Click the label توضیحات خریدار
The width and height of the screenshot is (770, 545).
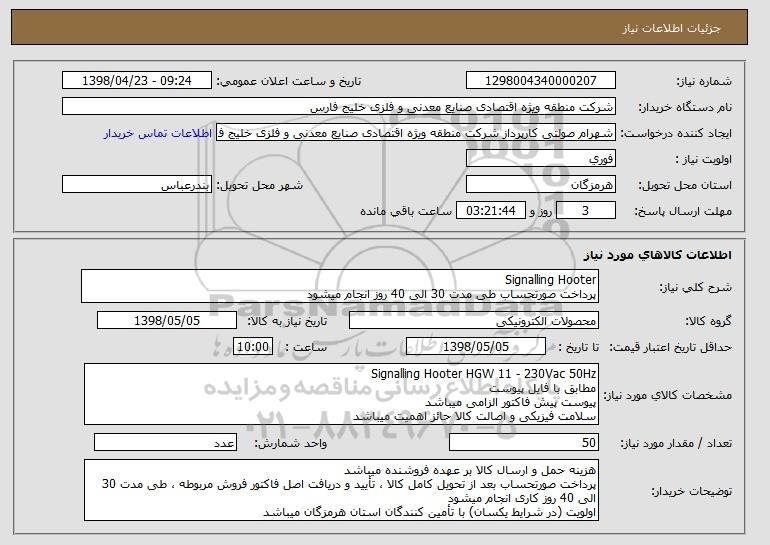point(691,491)
